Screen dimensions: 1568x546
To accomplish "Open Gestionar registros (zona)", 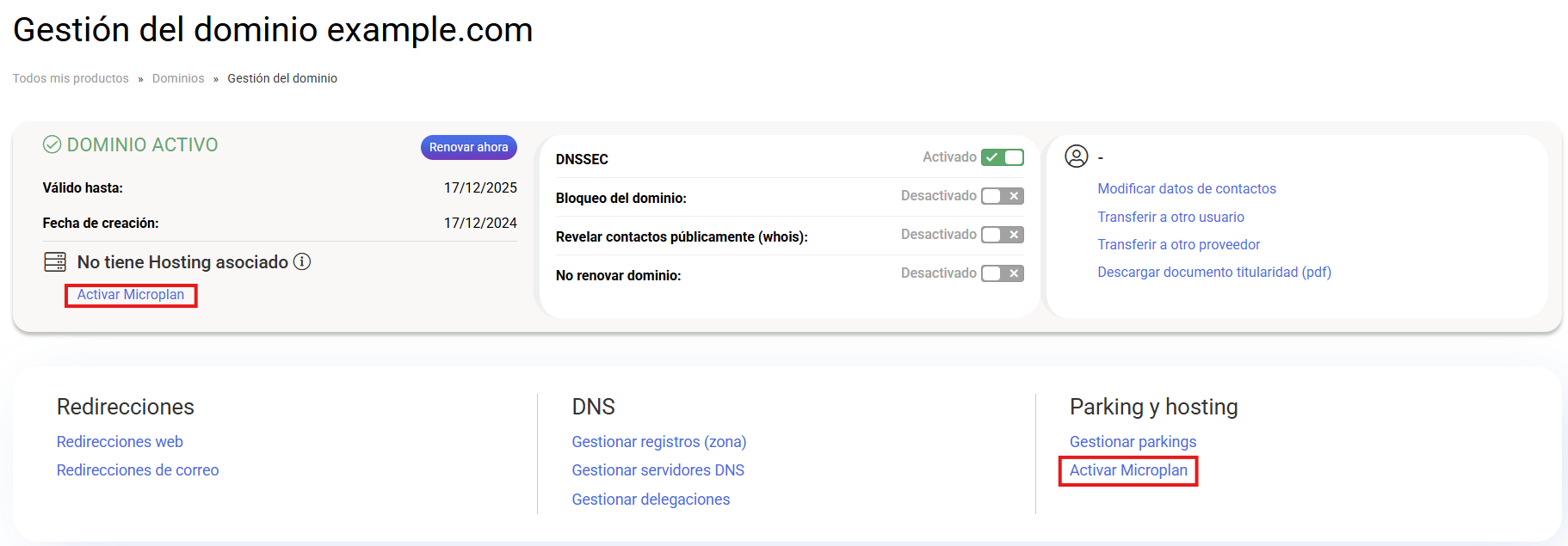I will [x=658, y=442].
